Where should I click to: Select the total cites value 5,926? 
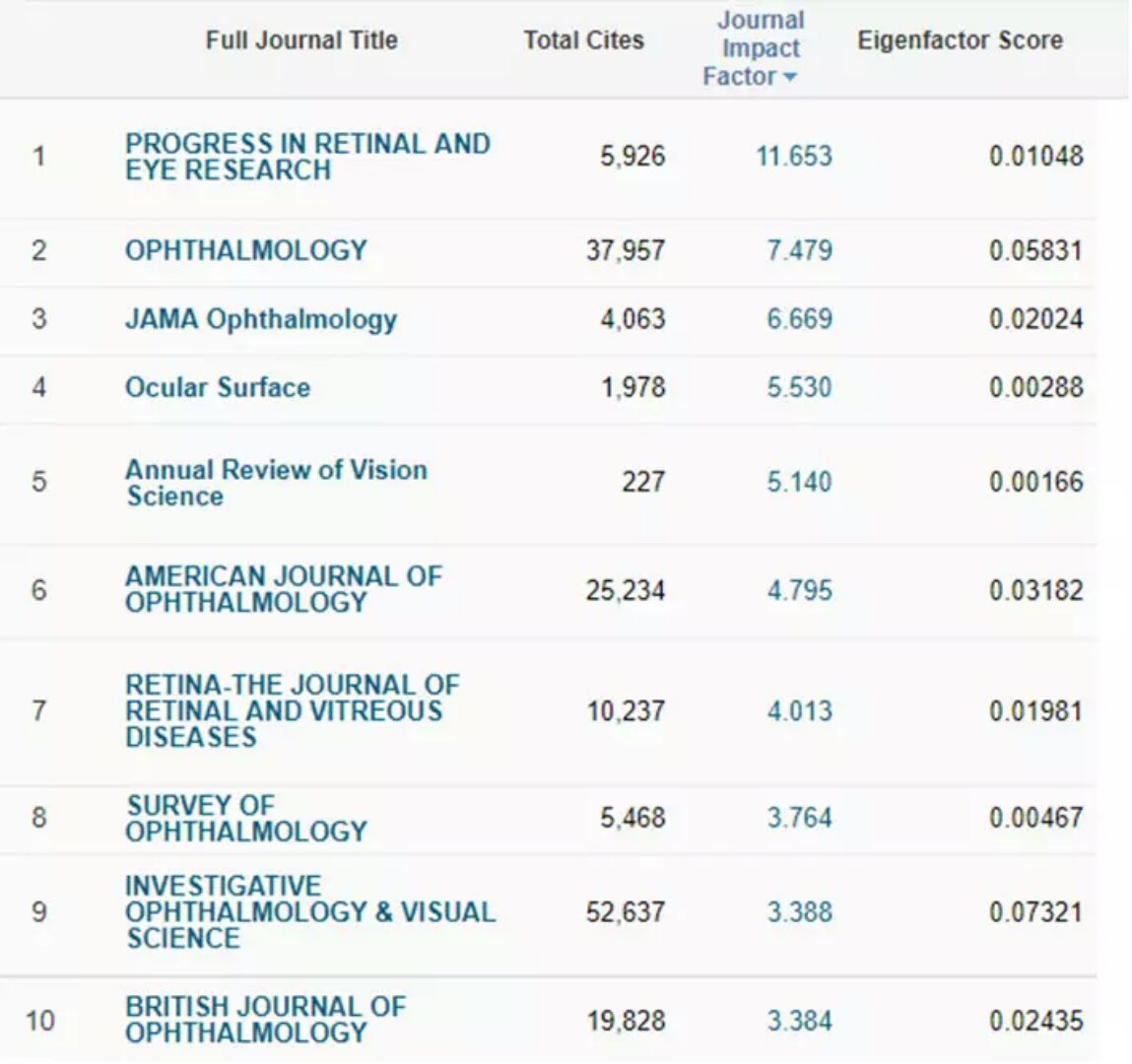[633, 156]
